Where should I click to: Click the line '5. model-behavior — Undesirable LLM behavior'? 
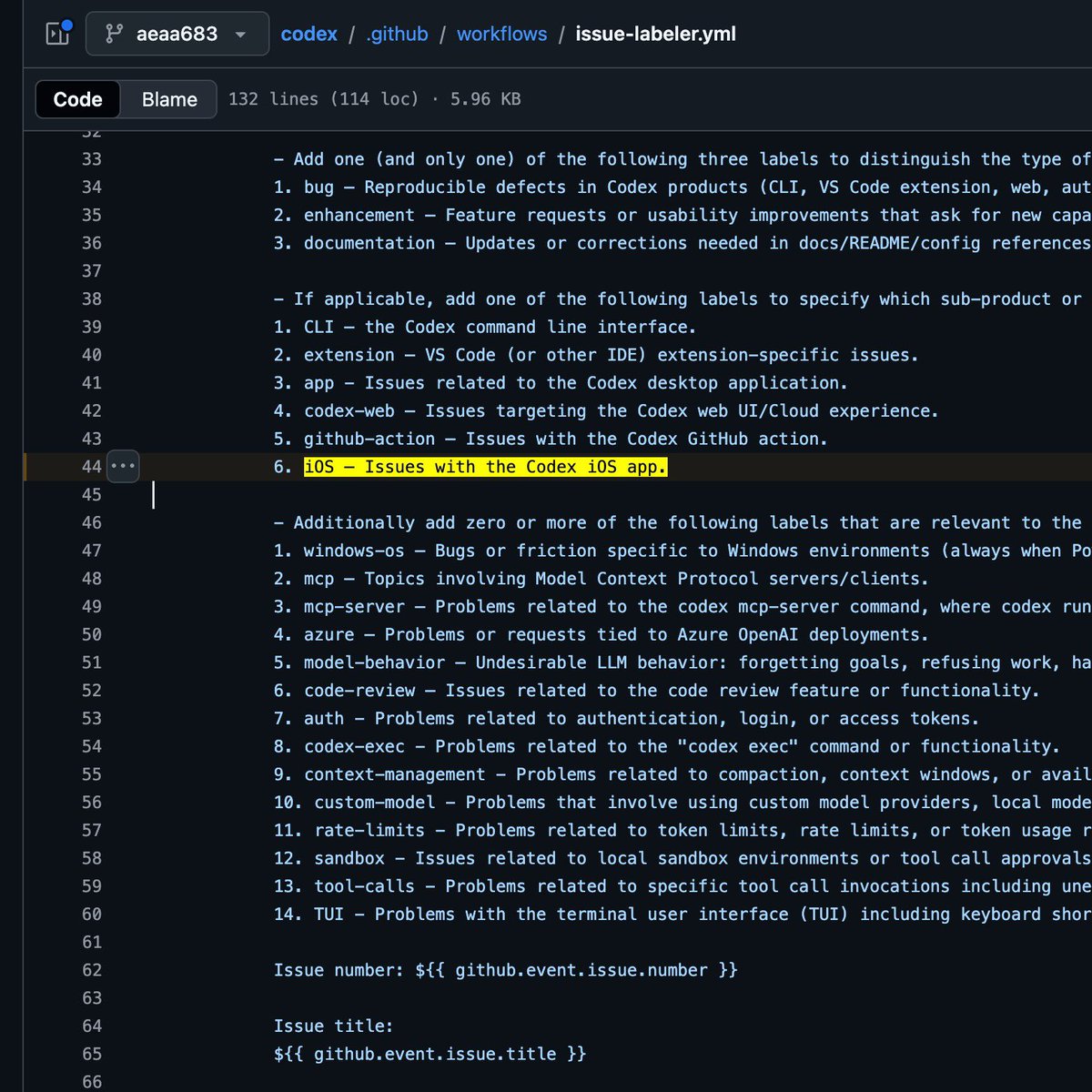coord(682,662)
